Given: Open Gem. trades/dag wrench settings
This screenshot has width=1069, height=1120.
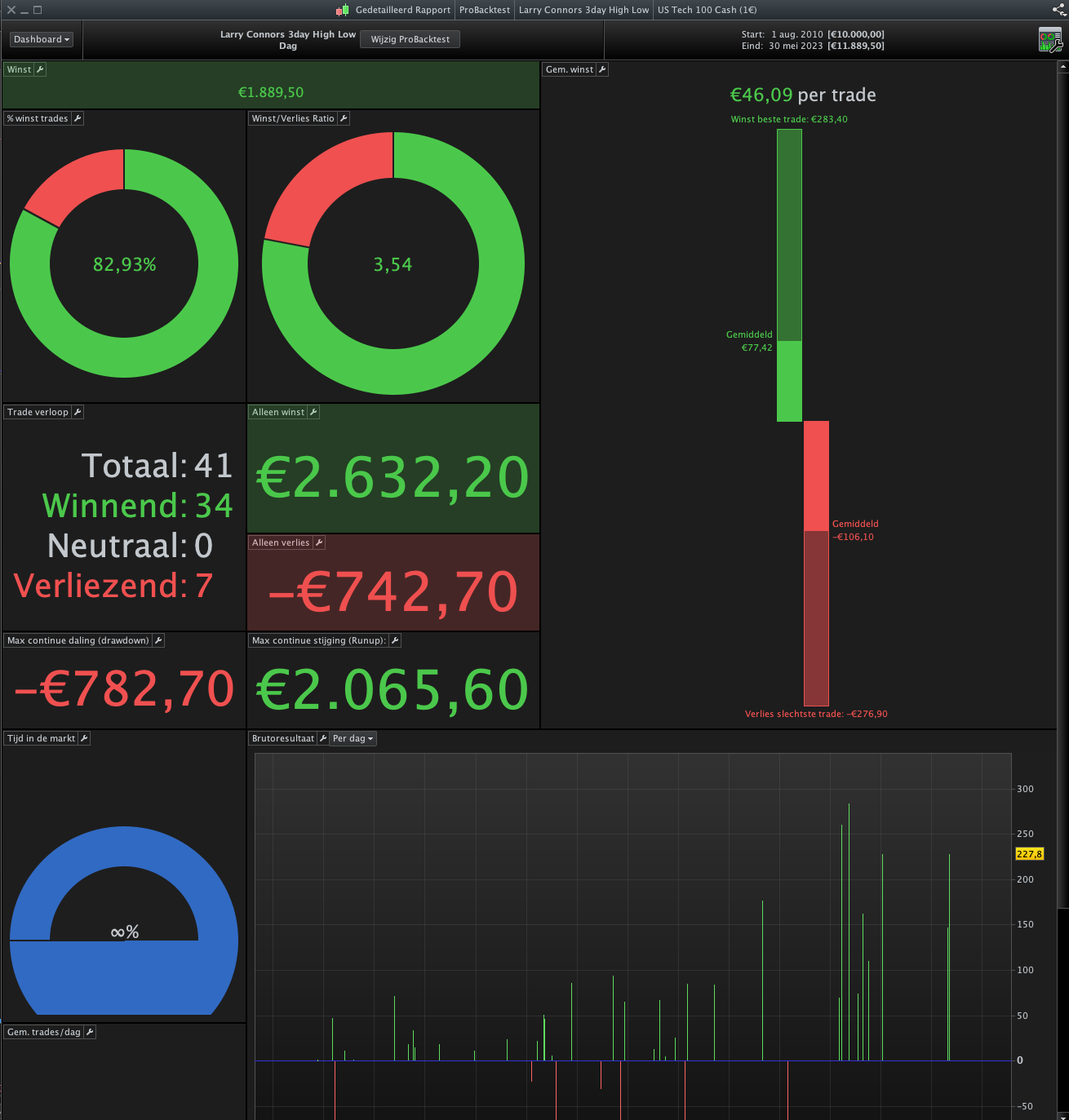Looking at the screenshot, I should pyautogui.click(x=90, y=1032).
